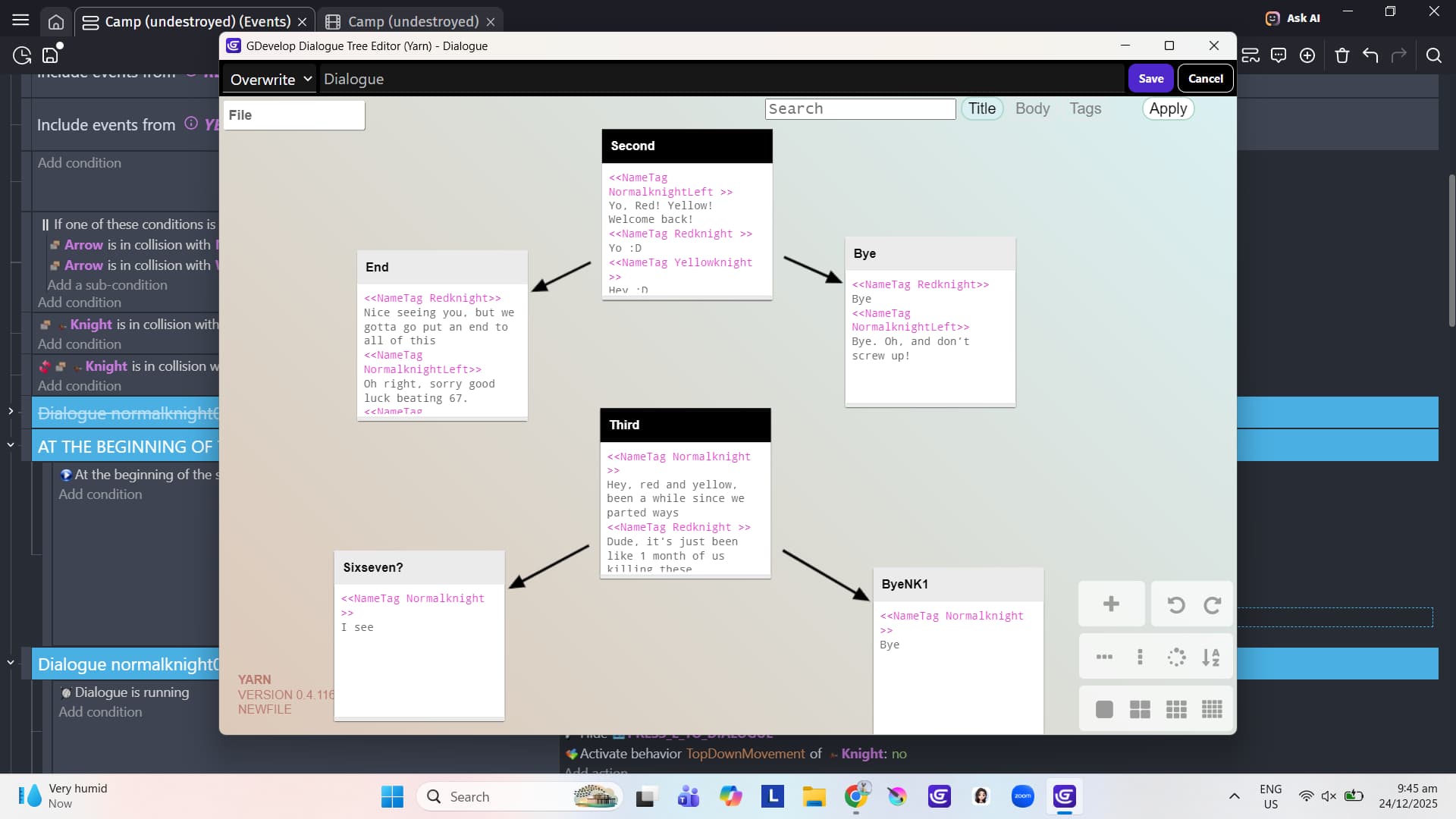Arrange nodes in a horizontal row
The width and height of the screenshot is (1456, 819).
click(x=1104, y=657)
